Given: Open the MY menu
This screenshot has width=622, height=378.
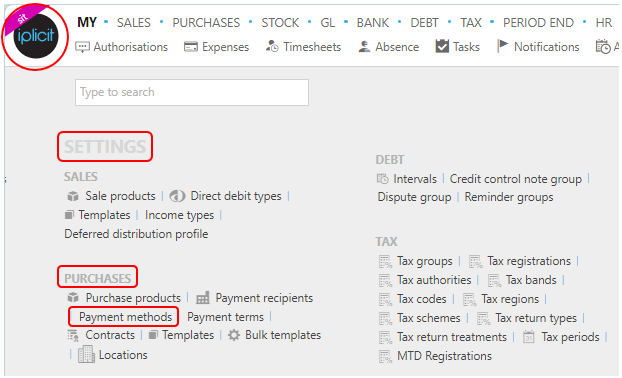Looking at the screenshot, I should coord(87,23).
